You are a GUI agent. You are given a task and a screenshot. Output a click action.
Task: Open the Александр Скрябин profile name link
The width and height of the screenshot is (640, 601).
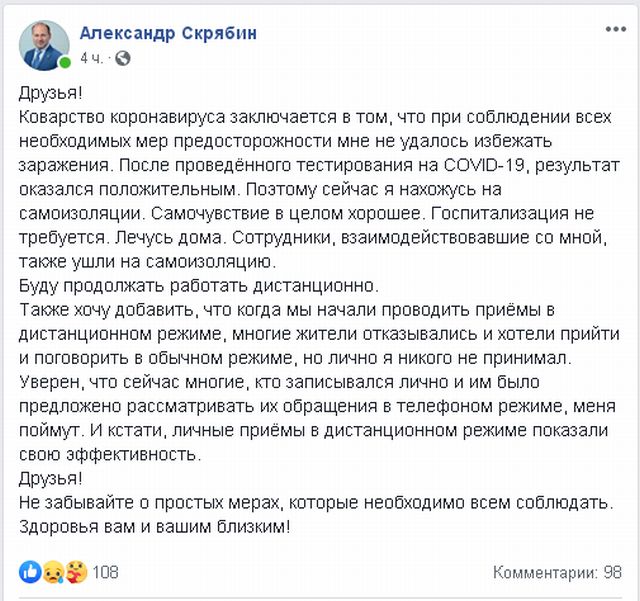tap(168, 33)
